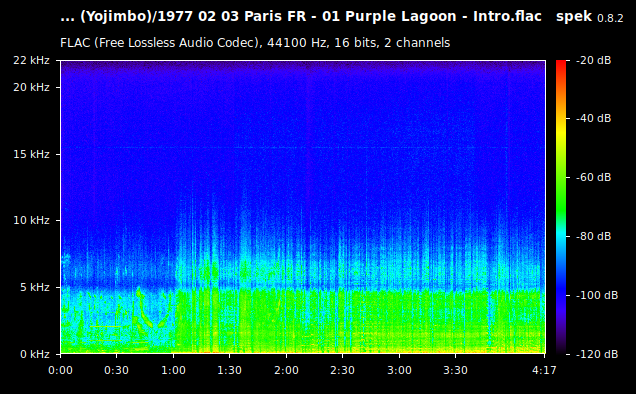Click the '-60 dB' scale label
The width and height of the screenshot is (636, 394).
coord(593,177)
